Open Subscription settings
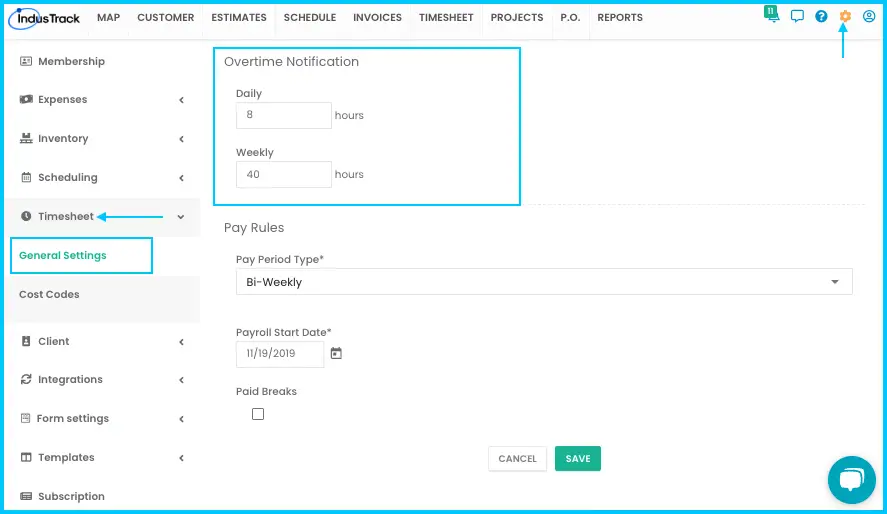The height and width of the screenshot is (514, 887). 71,496
